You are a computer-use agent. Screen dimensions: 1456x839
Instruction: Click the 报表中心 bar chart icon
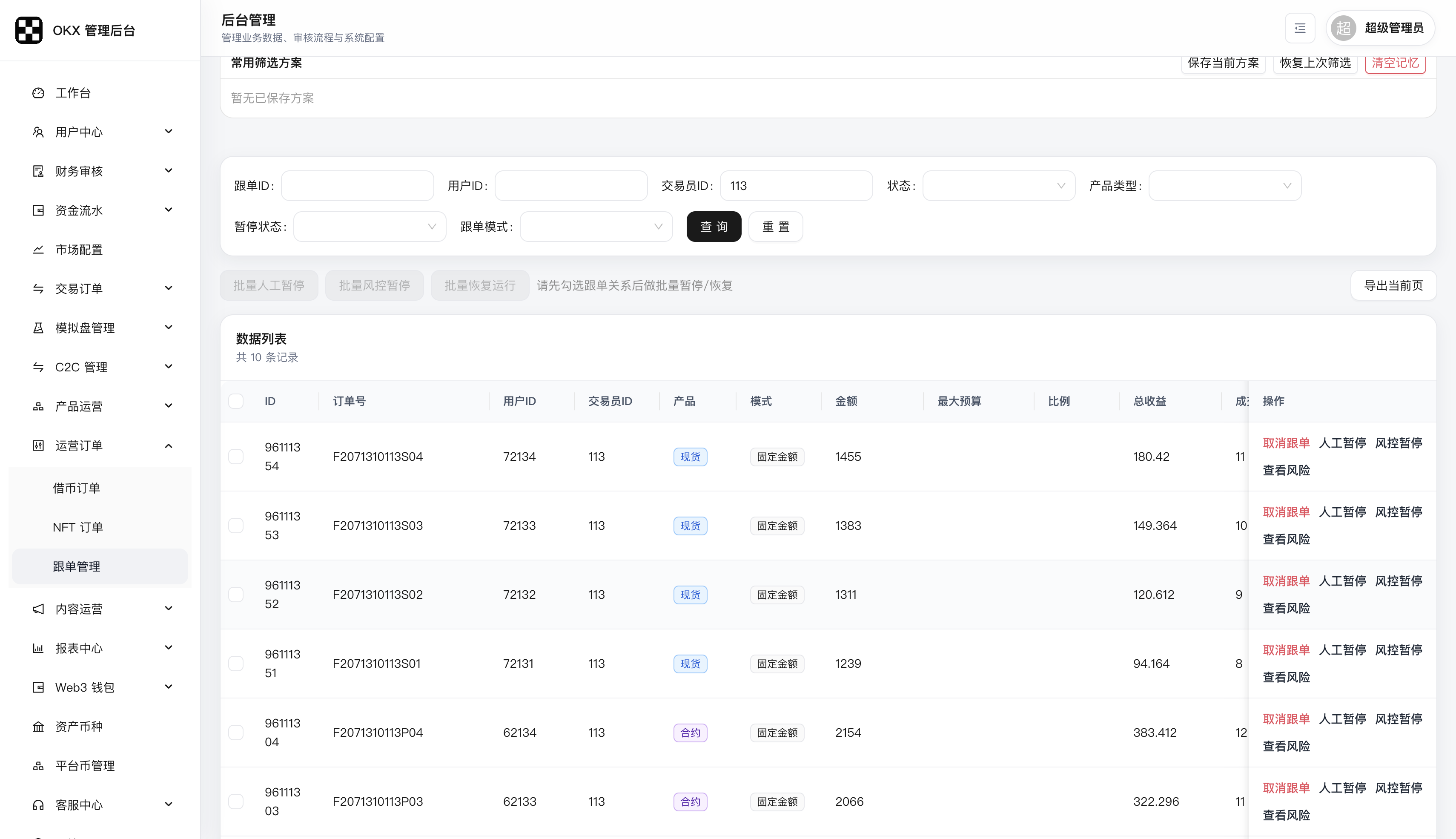pos(38,648)
